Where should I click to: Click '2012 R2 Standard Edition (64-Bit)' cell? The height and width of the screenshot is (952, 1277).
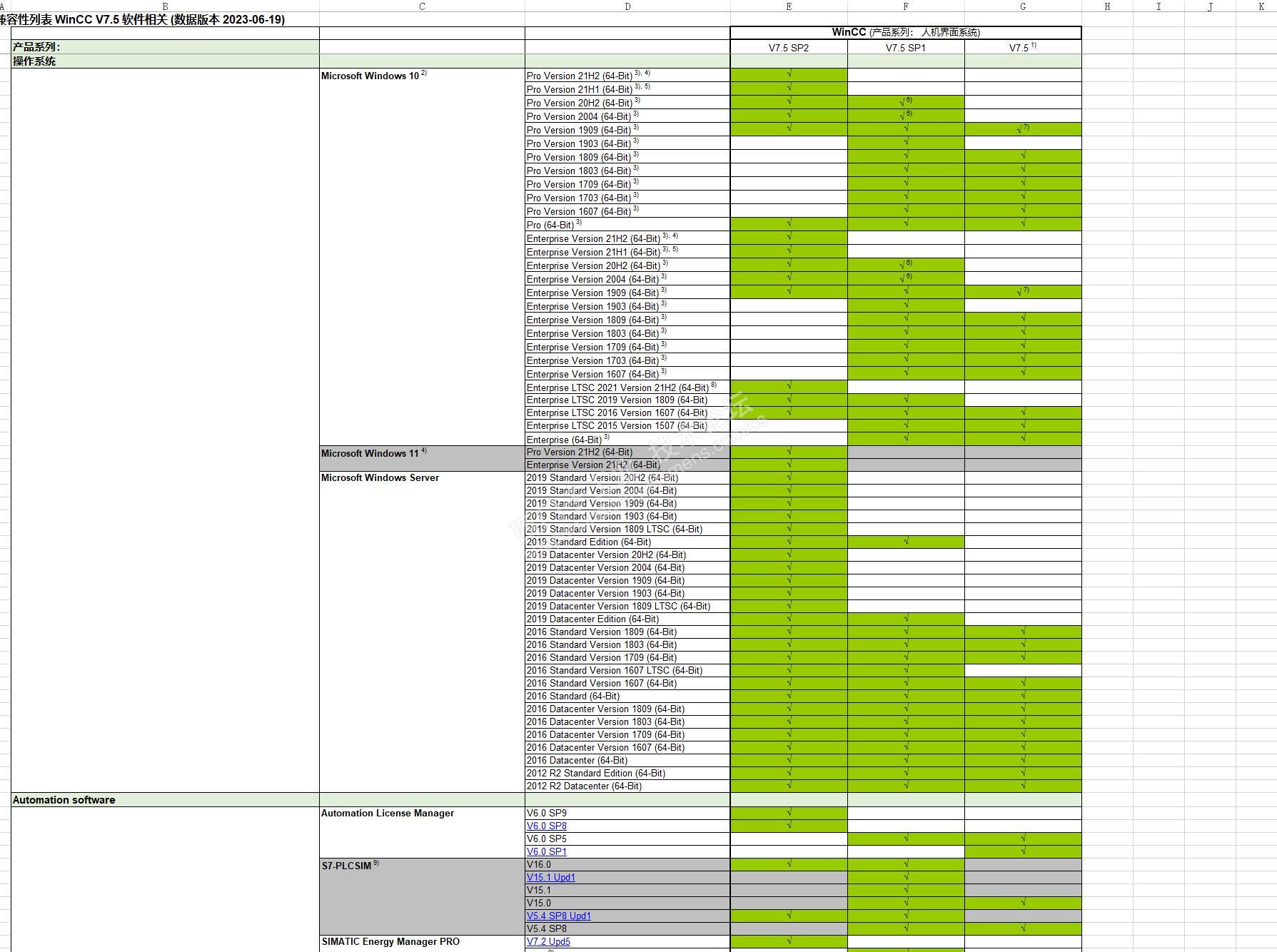[627, 774]
